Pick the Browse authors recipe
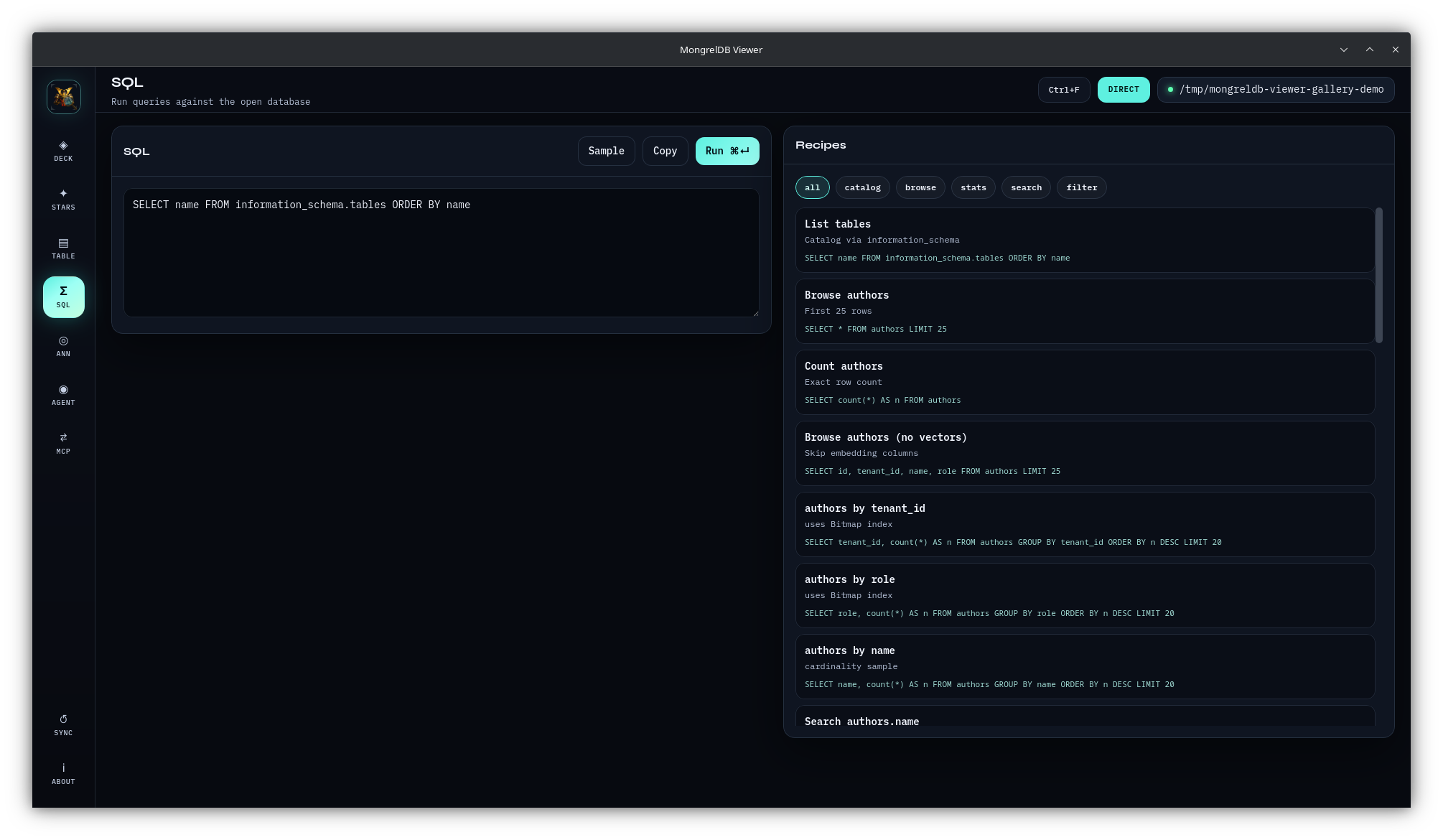This screenshot has height=840, width=1443. (1085, 311)
